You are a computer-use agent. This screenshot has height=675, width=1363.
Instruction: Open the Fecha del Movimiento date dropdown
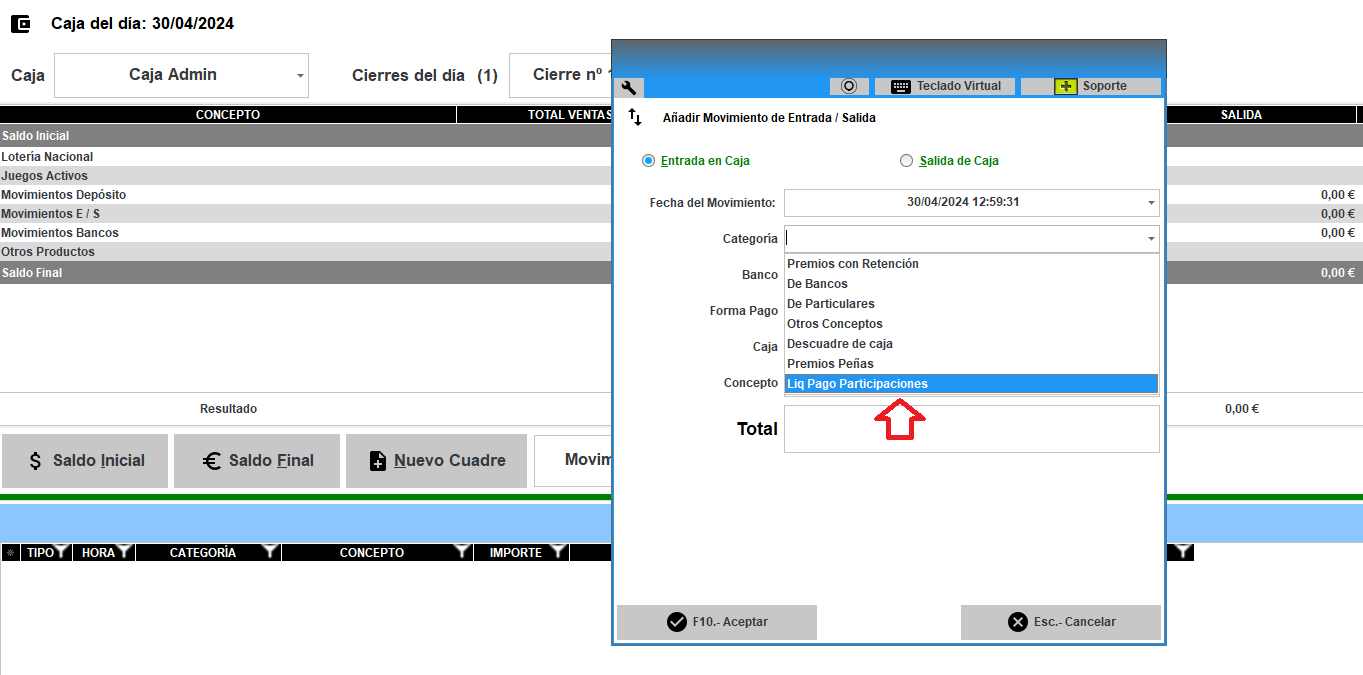pos(1151,203)
